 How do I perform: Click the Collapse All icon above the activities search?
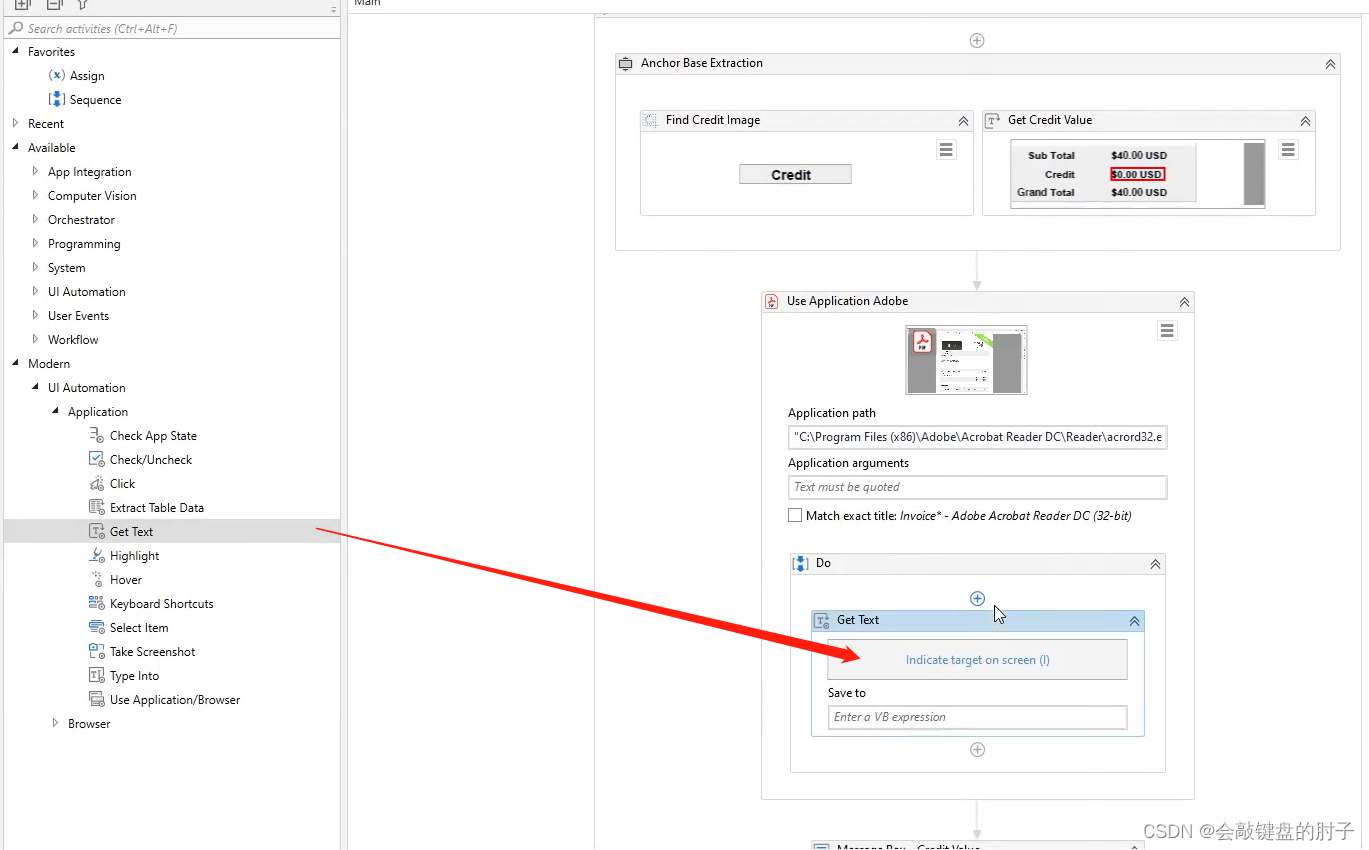pyautogui.click(x=55, y=5)
